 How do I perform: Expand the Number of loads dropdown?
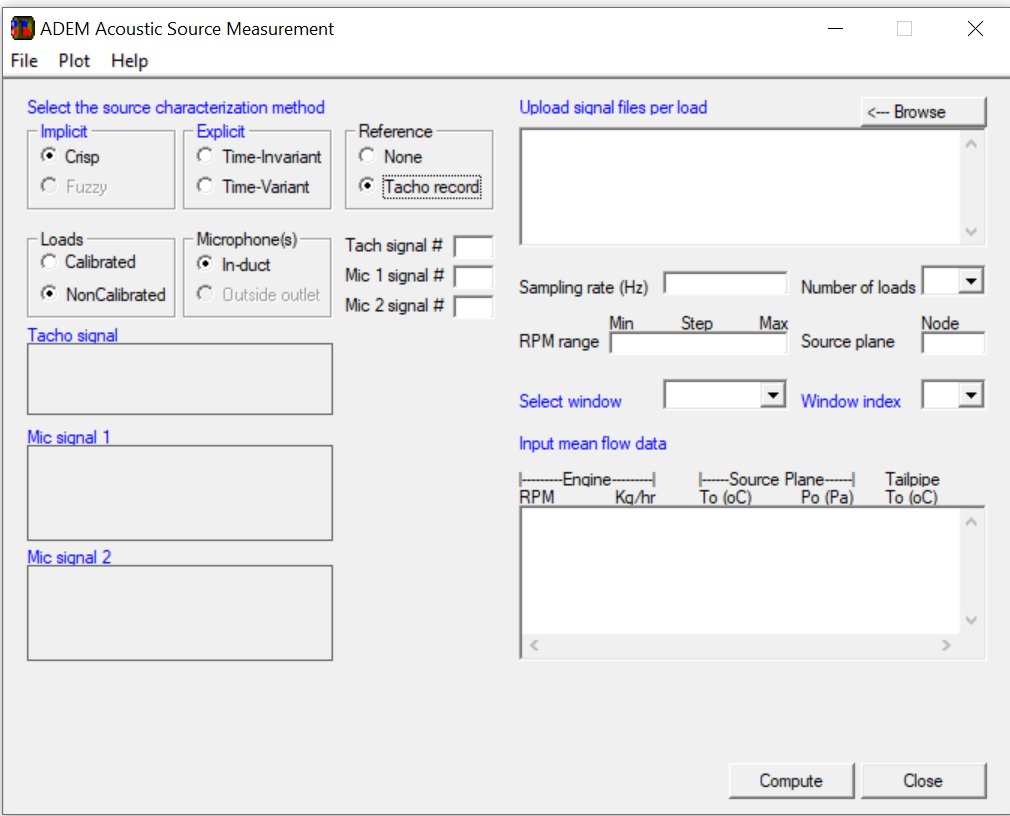970,282
